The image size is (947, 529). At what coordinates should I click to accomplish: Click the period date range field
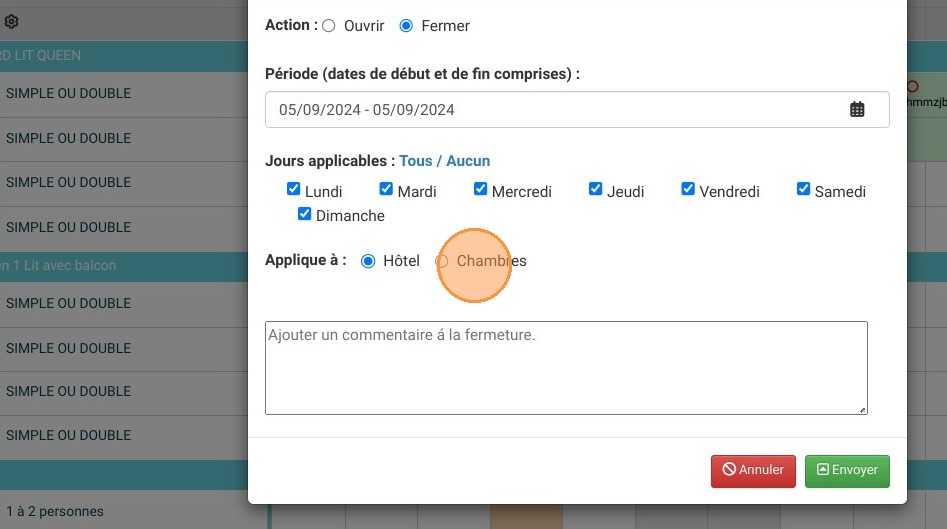pyautogui.click(x=577, y=109)
